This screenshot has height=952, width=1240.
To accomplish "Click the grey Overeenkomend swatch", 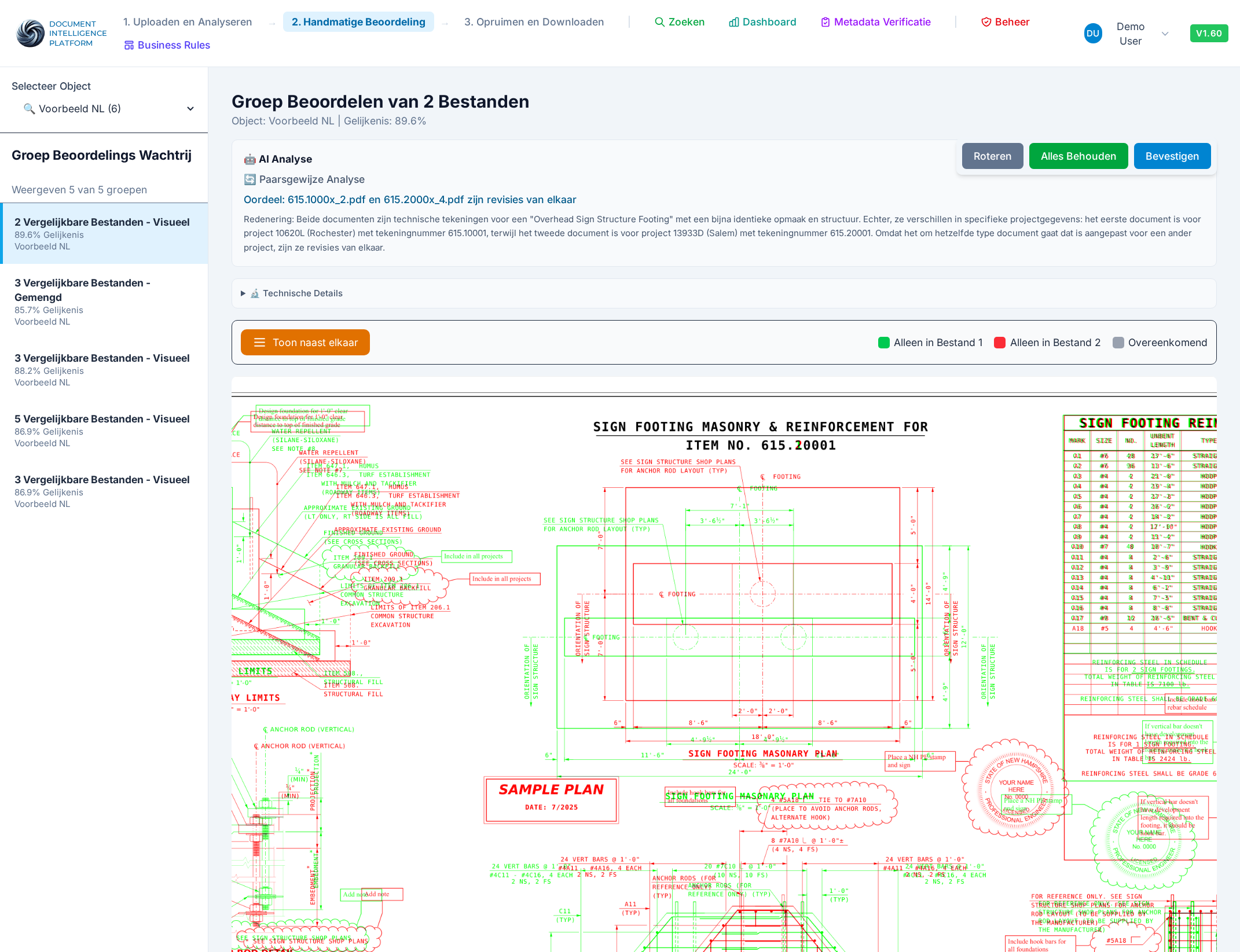I will [x=1118, y=343].
